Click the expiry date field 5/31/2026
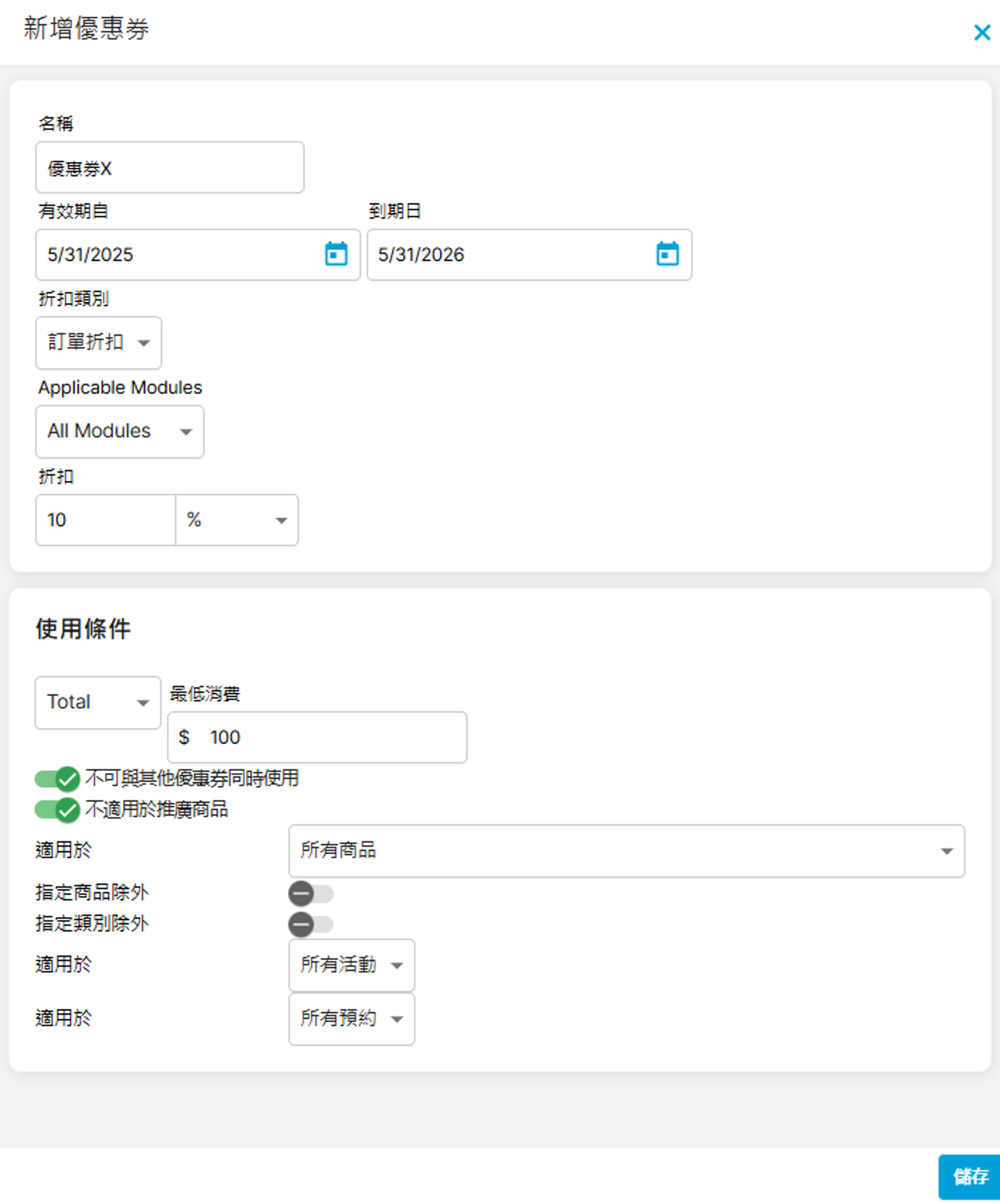 click(x=510, y=254)
